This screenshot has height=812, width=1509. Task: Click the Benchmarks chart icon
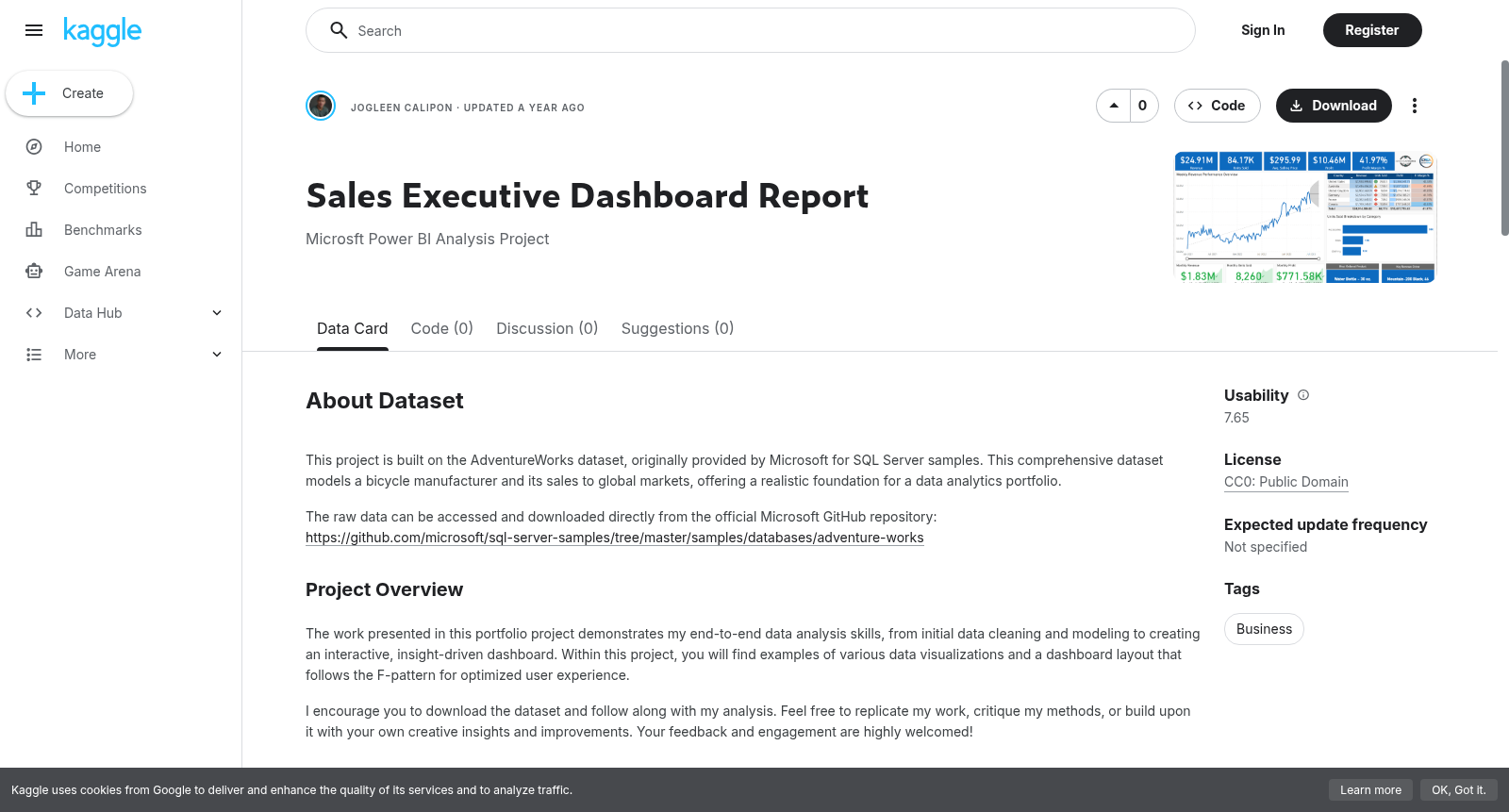coord(34,230)
